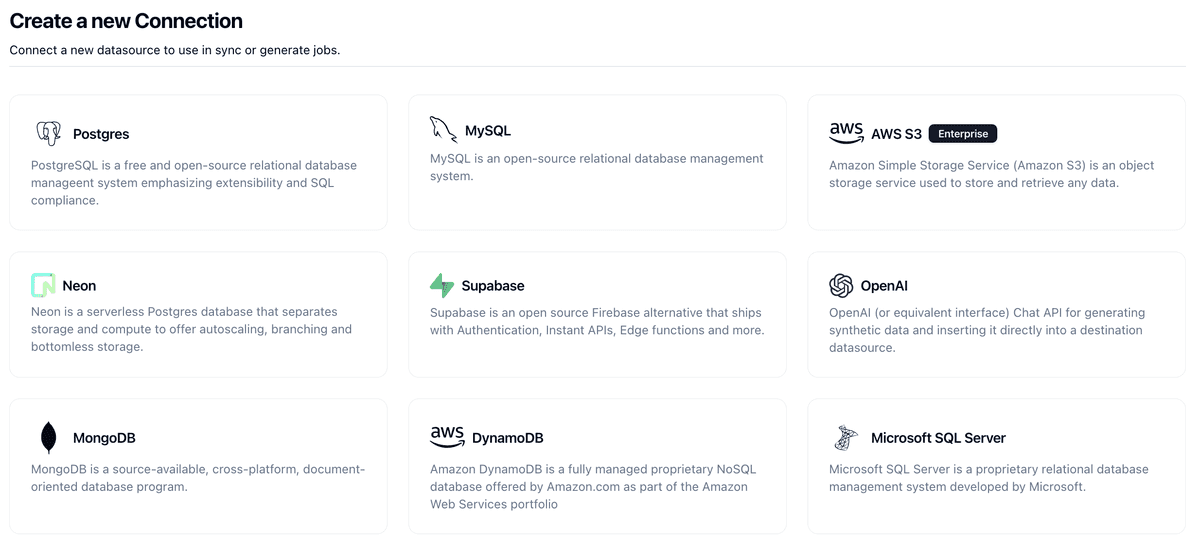1200x549 pixels.
Task: Select the Neon card description text
Action: click(x=192, y=330)
